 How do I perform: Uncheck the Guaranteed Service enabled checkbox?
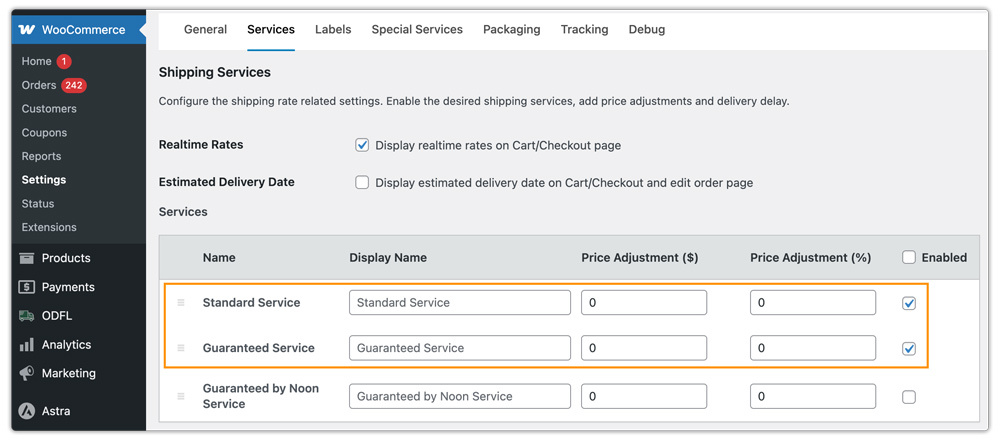pos(909,348)
